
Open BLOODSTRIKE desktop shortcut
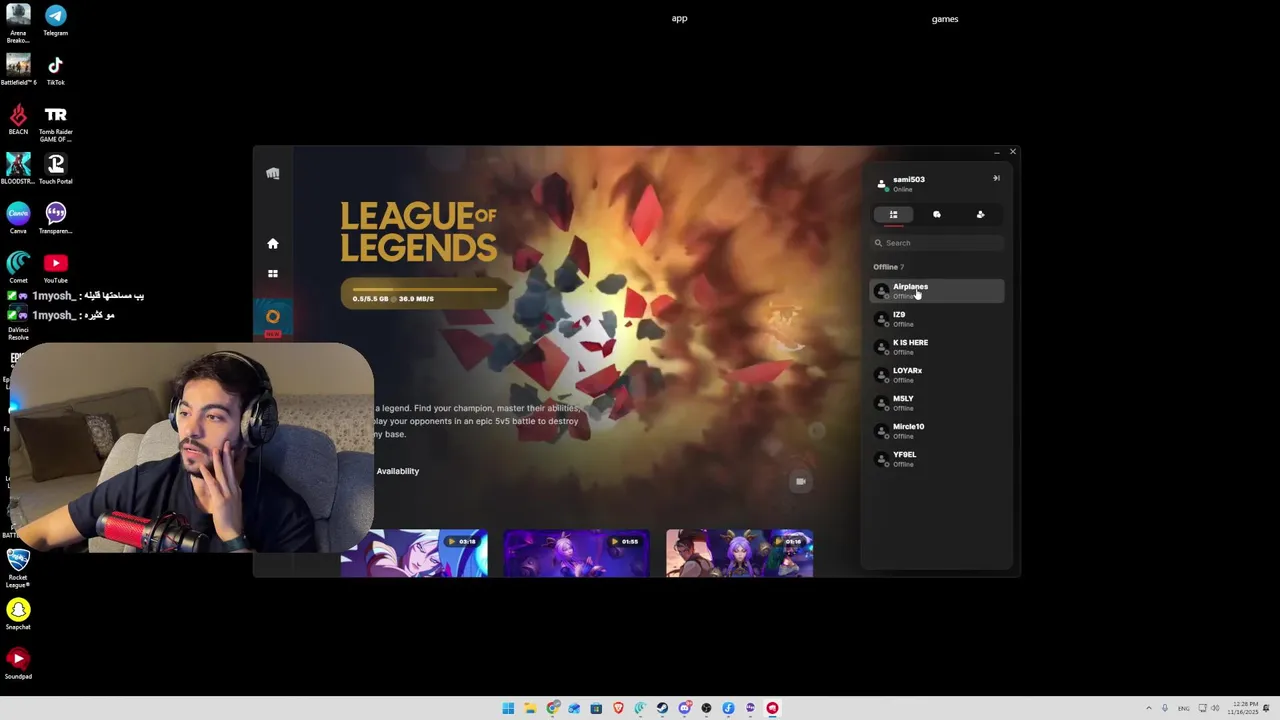point(18,169)
